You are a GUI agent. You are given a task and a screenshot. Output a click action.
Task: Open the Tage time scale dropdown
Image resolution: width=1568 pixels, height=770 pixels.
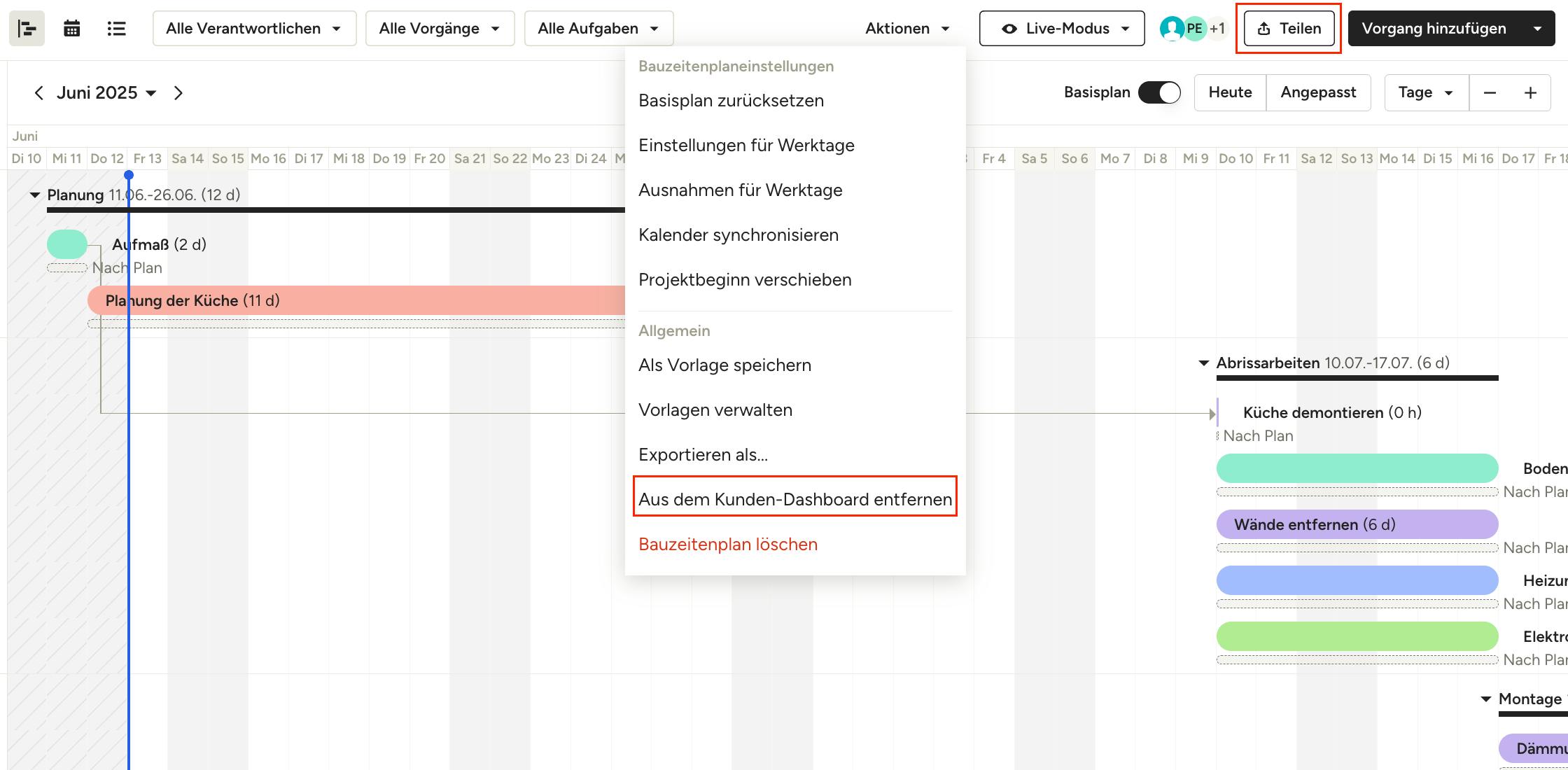coord(1426,93)
